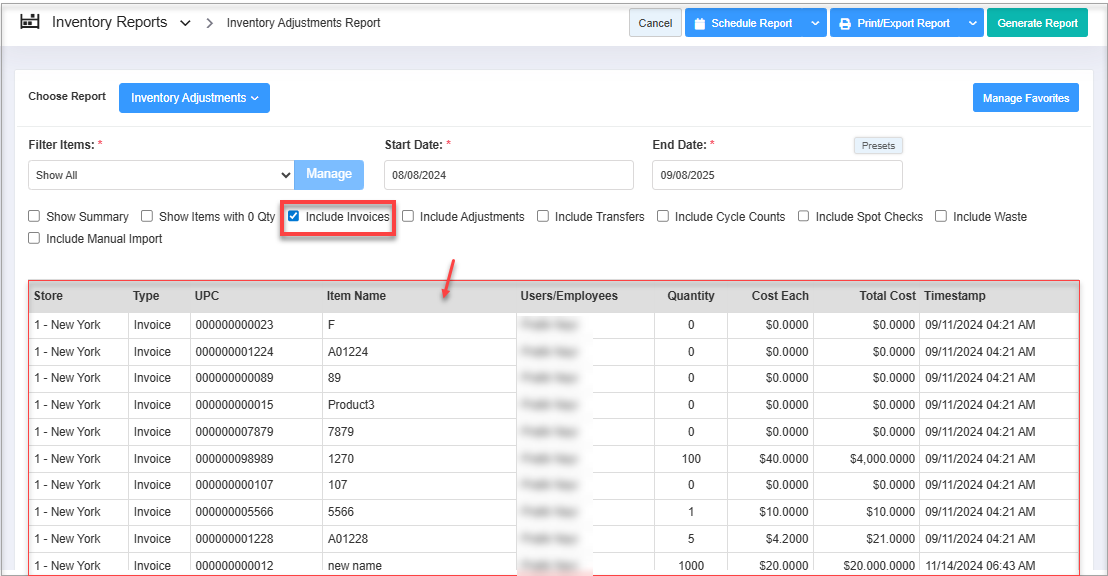This screenshot has height=576, width=1108.
Task: Expand the Inventory Reports title chevron
Action: coord(185,23)
